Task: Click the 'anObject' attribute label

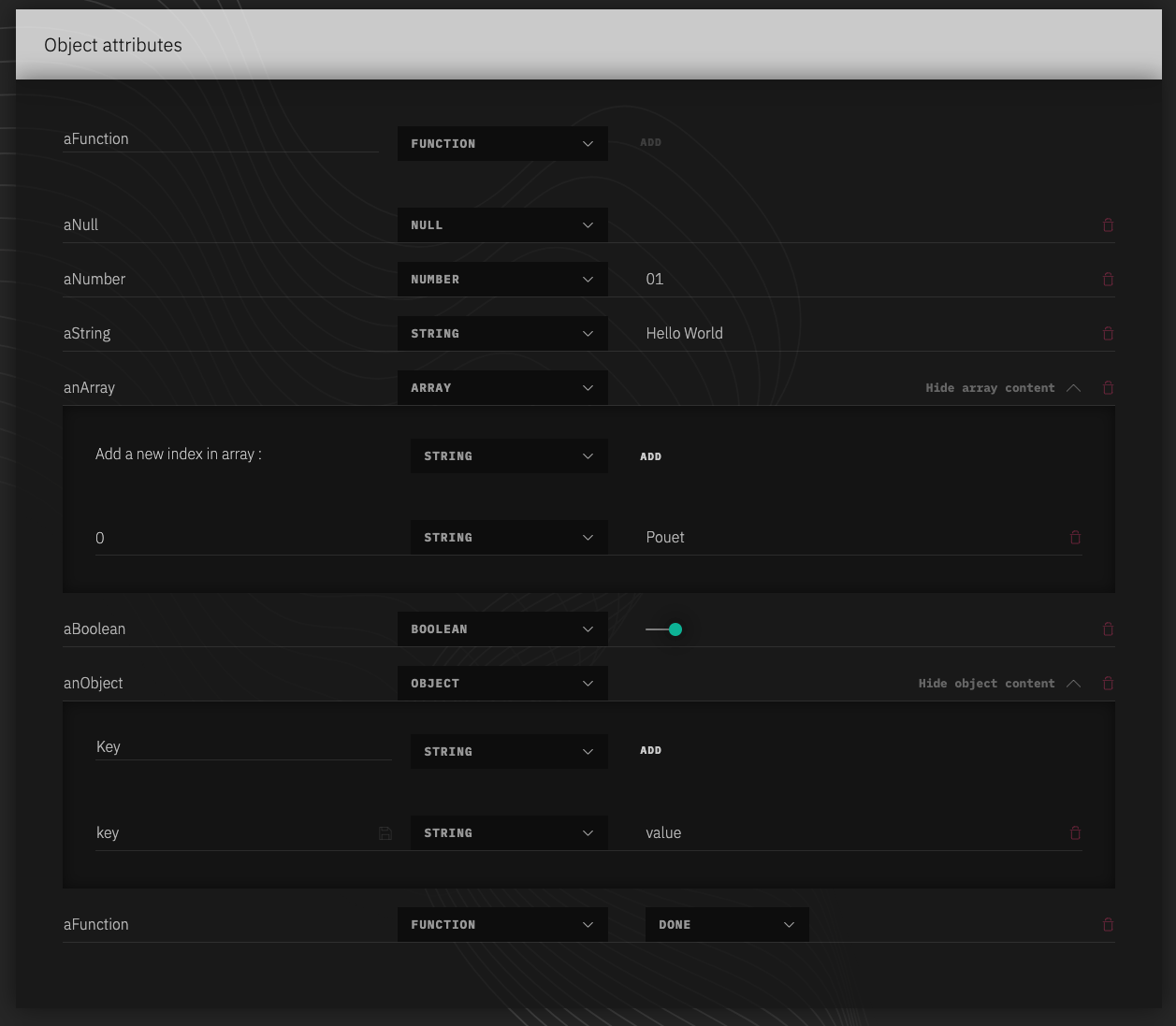Action: click(93, 683)
